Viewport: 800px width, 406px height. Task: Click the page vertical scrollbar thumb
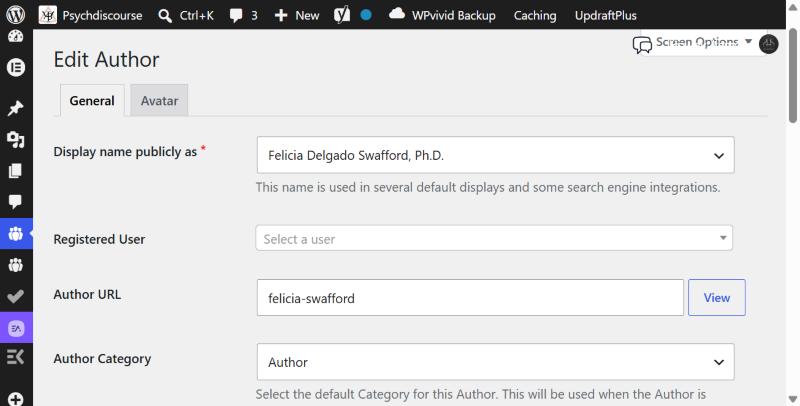pyautogui.click(x=793, y=75)
